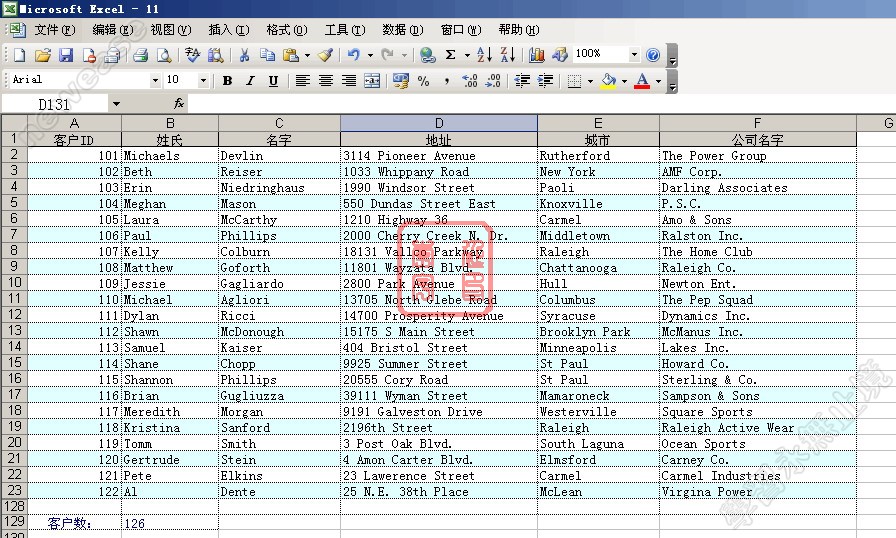Click the Name Box showing D131
This screenshot has width=896, height=538.
[54, 104]
